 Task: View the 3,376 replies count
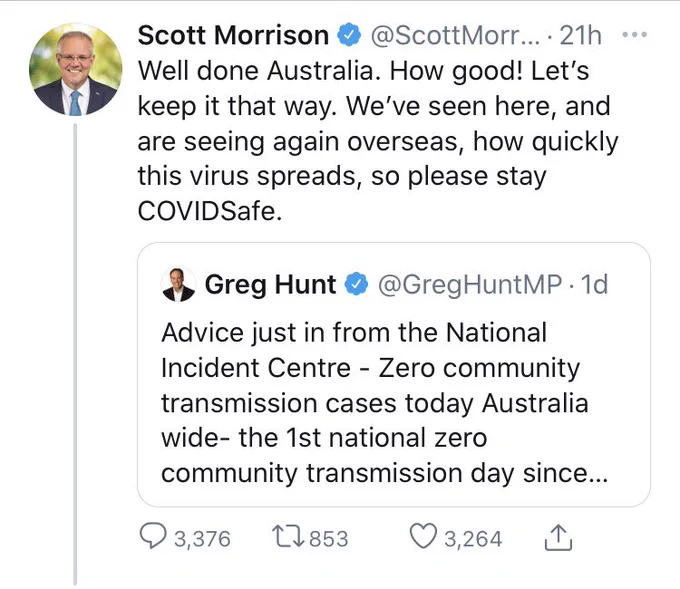(x=202, y=539)
